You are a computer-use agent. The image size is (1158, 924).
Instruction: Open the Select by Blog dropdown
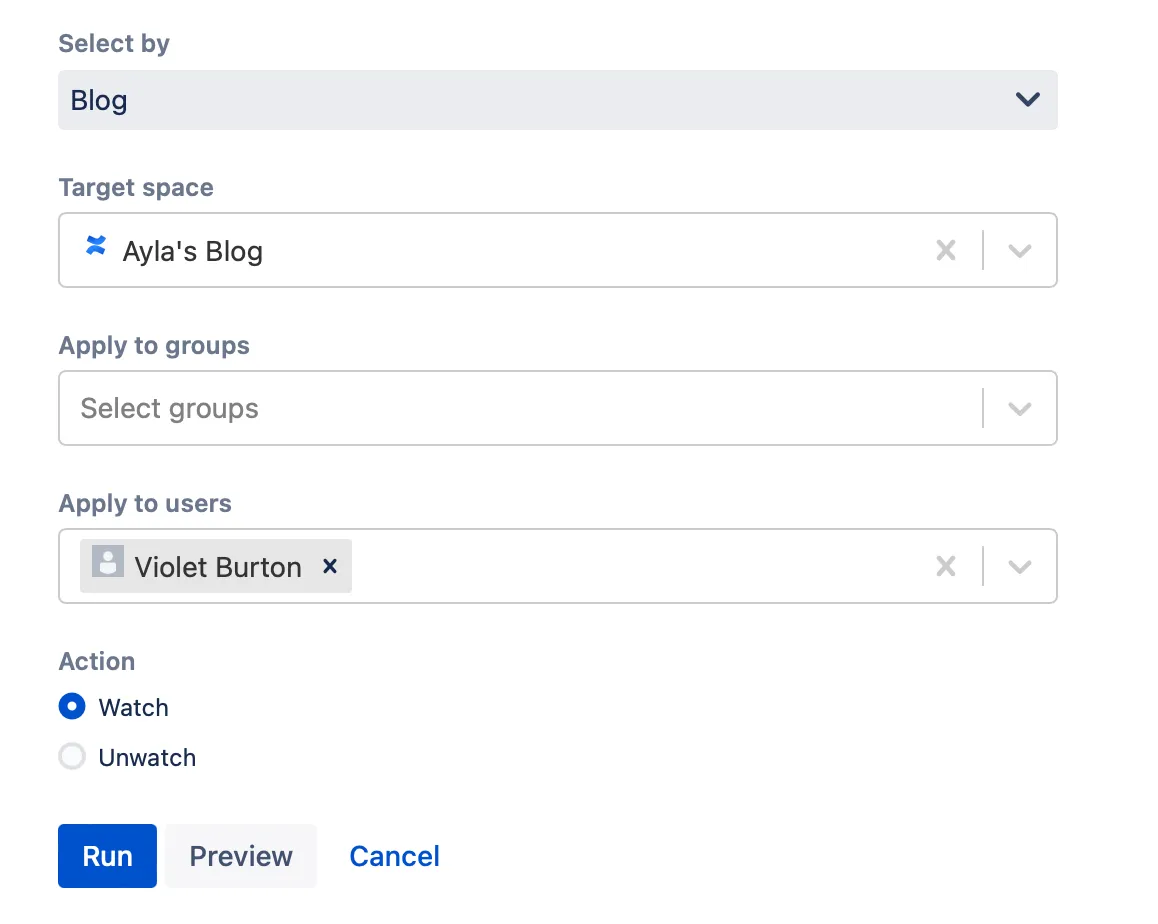558,100
